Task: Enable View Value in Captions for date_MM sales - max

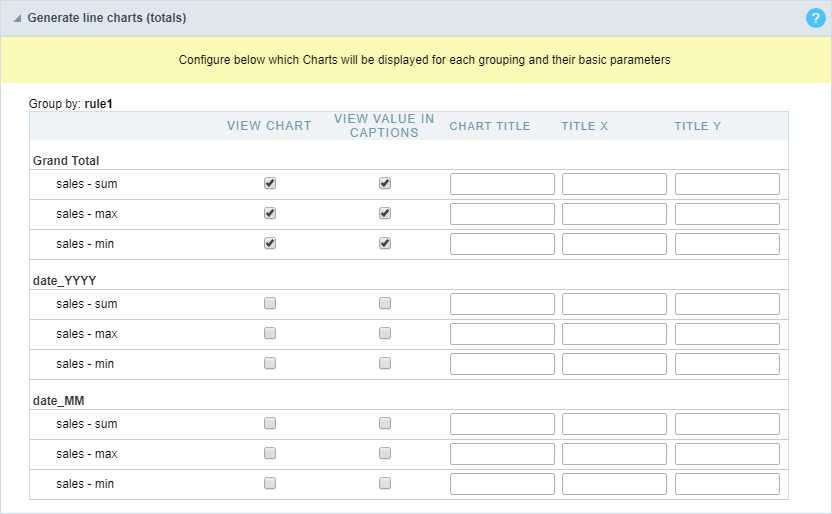Action: [385, 453]
